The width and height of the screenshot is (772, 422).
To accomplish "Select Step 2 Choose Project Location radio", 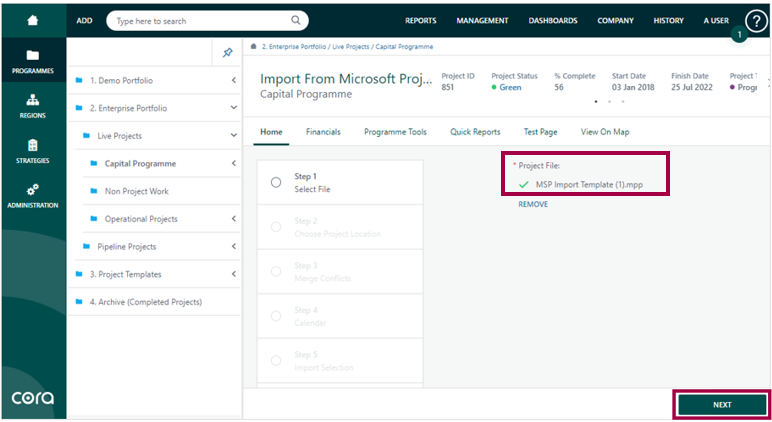I will (276, 227).
